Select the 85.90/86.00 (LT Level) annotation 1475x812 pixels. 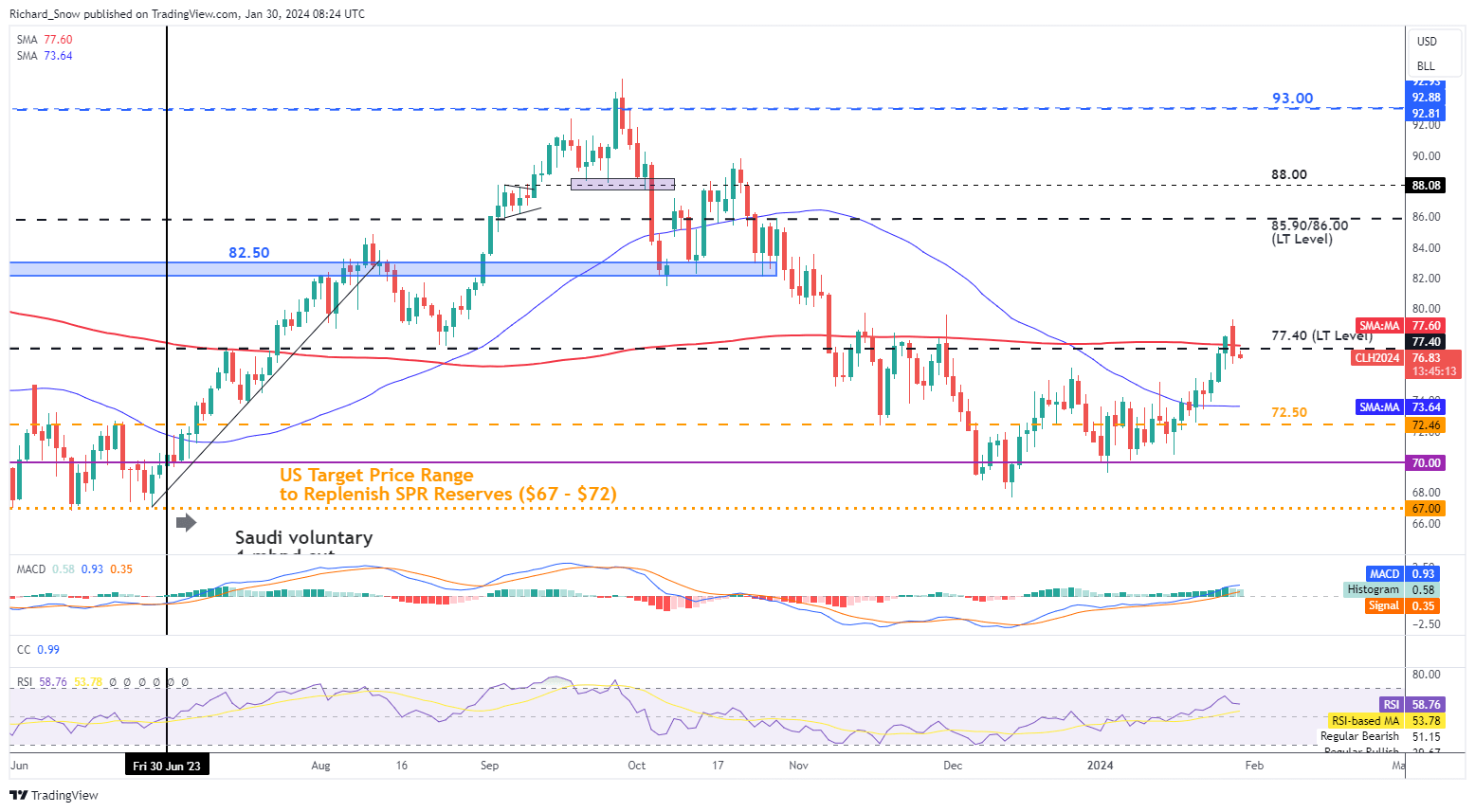tap(1309, 232)
